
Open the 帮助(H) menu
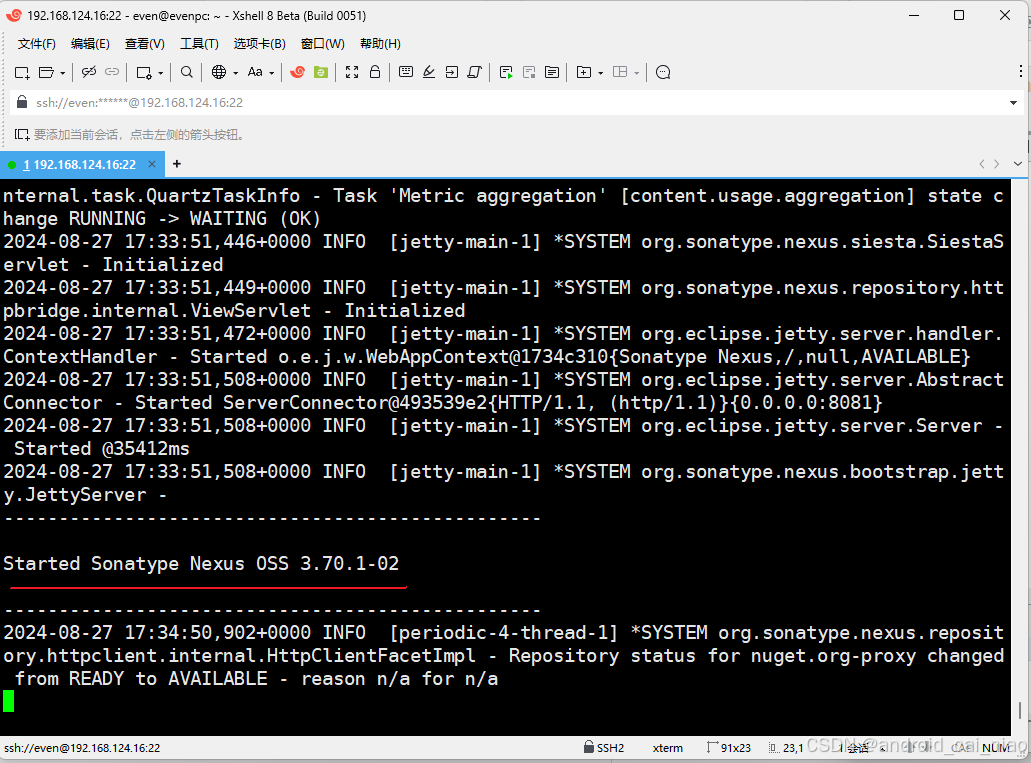(380, 44)
